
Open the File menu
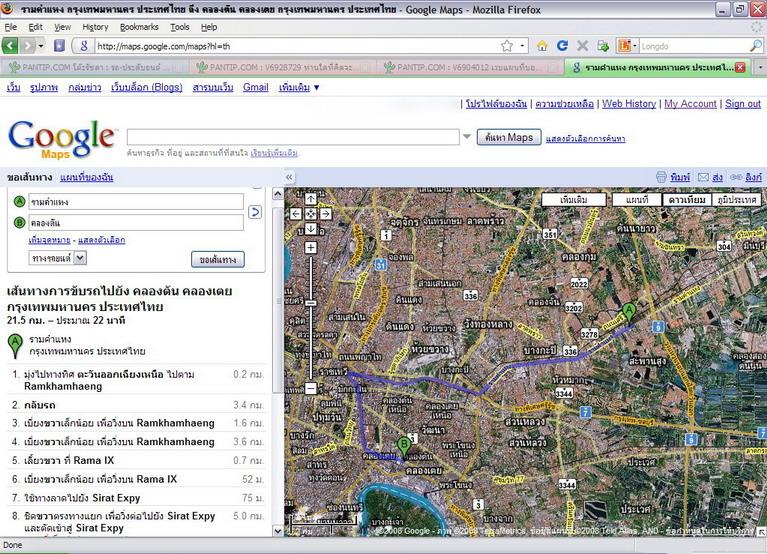click(x=10, y=27)
